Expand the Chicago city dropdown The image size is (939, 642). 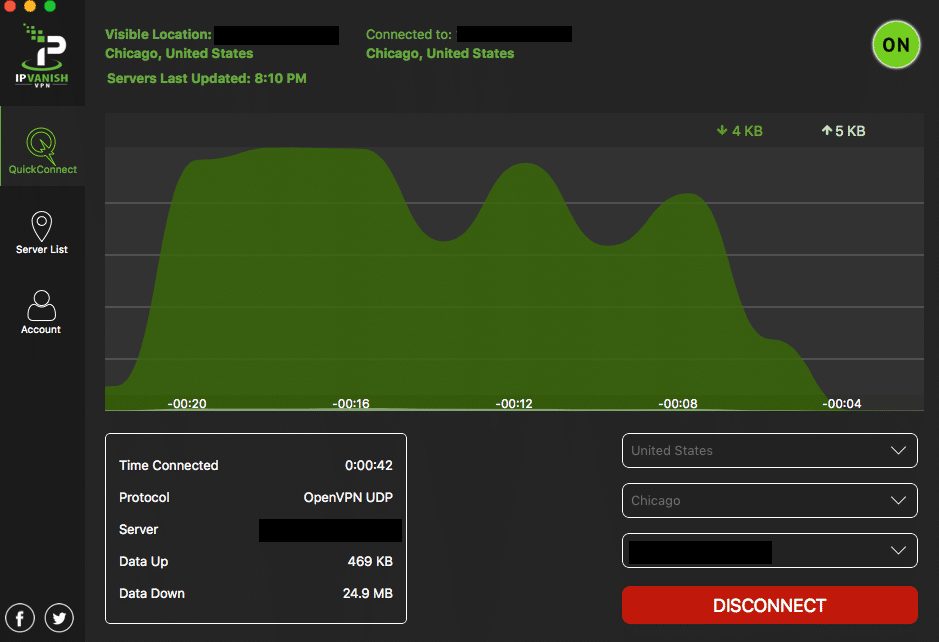770,500
